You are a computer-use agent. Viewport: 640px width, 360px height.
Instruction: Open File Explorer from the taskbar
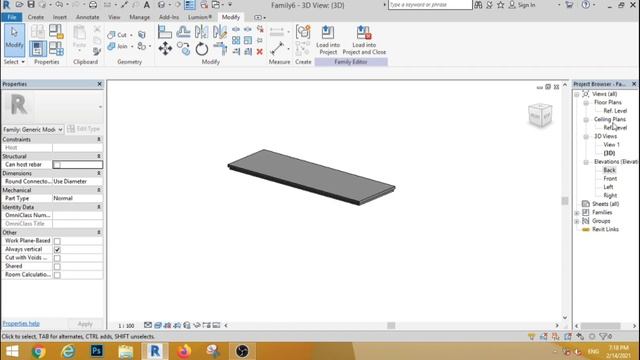(x=126, y=351)
